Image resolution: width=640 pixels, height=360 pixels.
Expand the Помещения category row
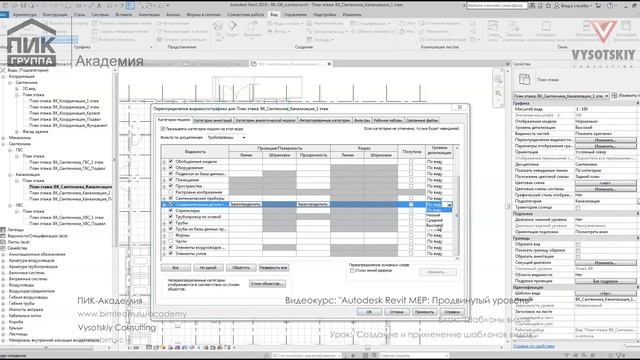[x=164, y=180]
